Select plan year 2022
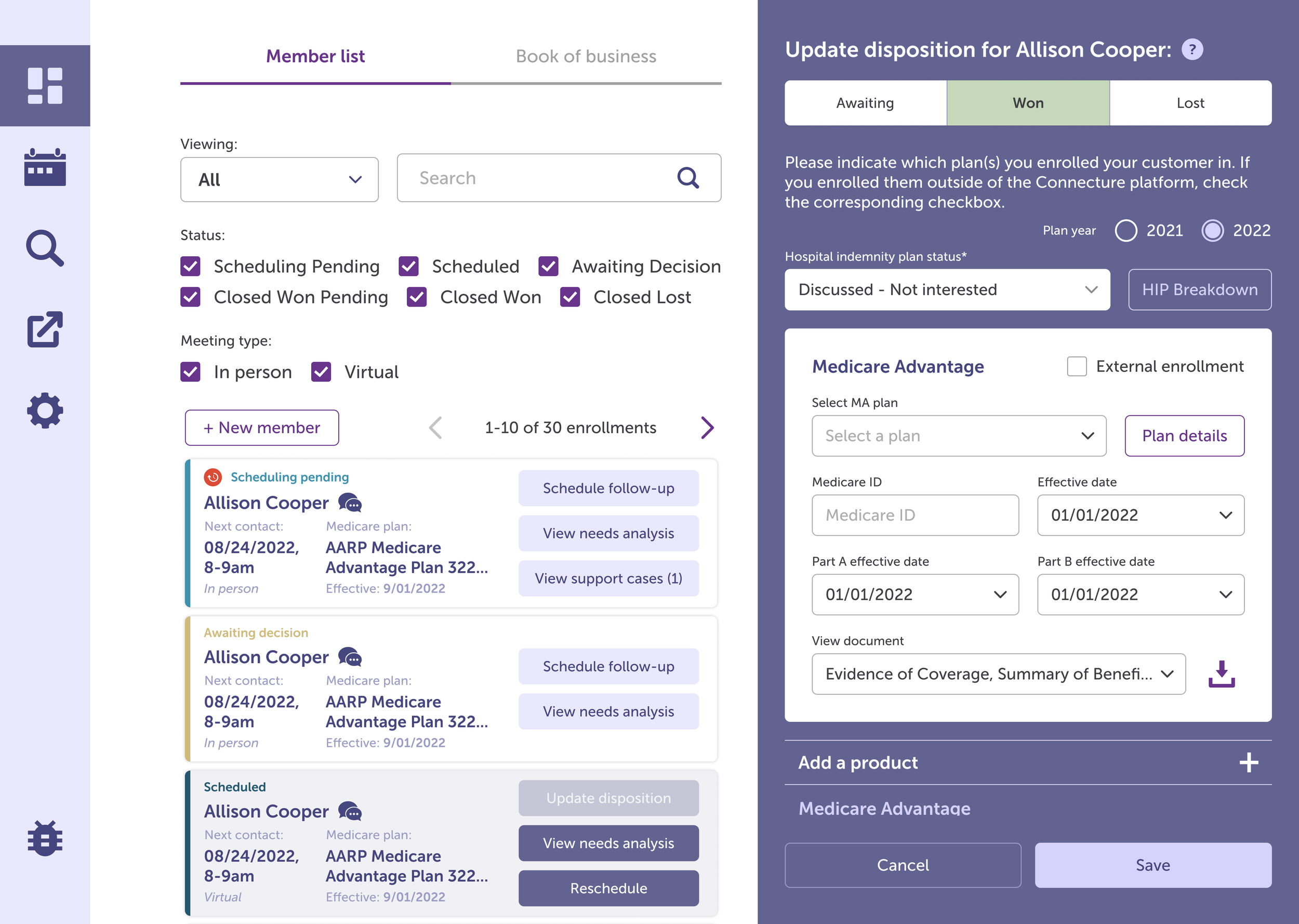1299x924 pixels. 1213,230
